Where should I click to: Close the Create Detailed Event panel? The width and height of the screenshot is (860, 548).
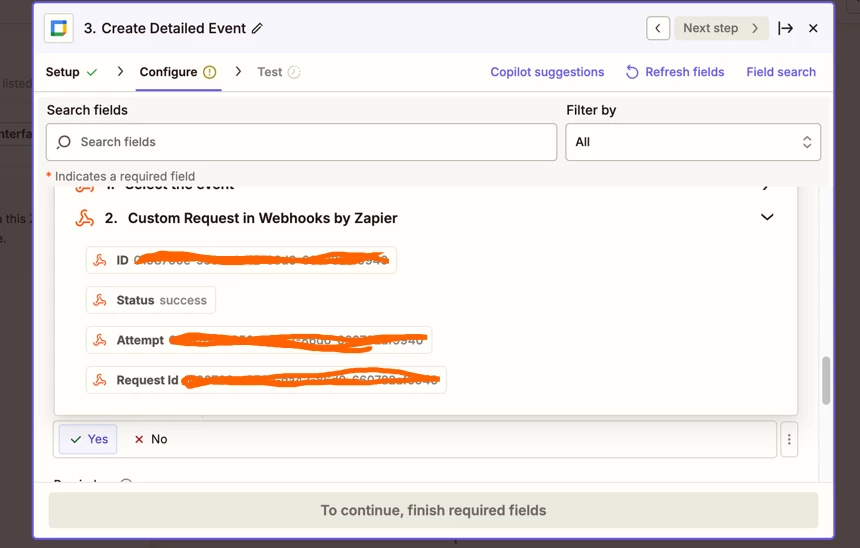(x=813, y=28)
